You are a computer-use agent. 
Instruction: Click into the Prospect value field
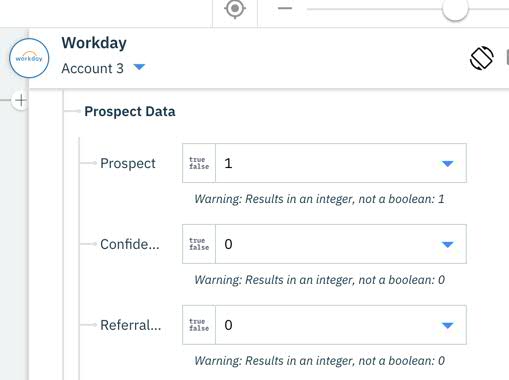(x=324, y=163)
